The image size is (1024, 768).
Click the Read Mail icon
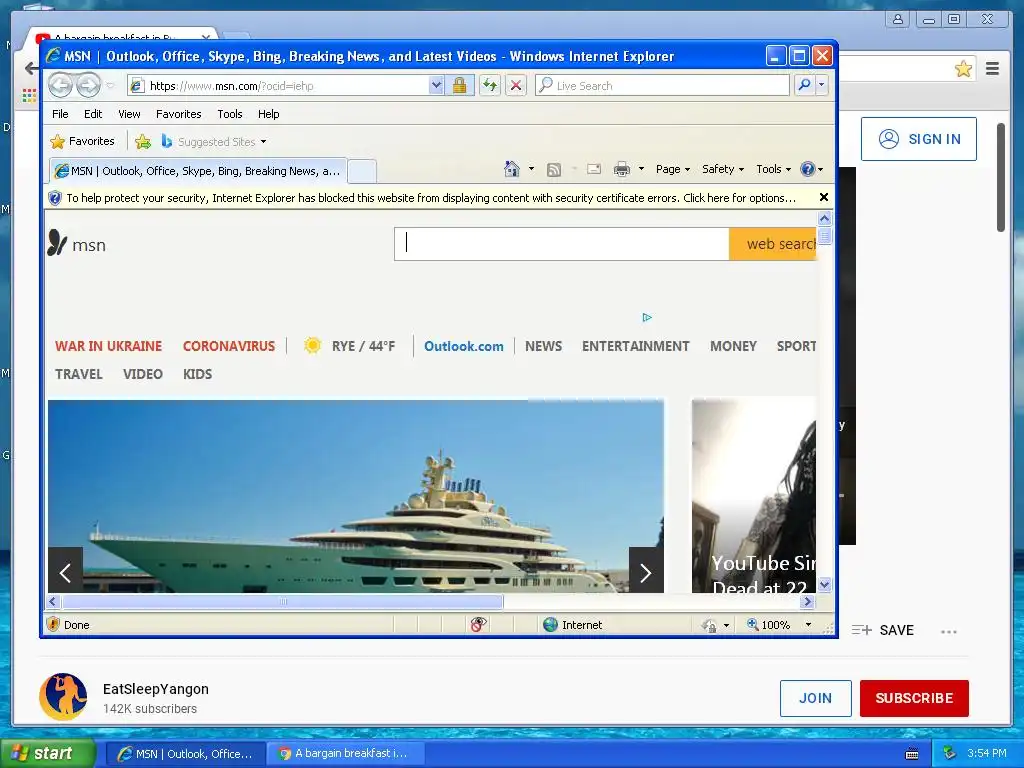coord(594,169)
